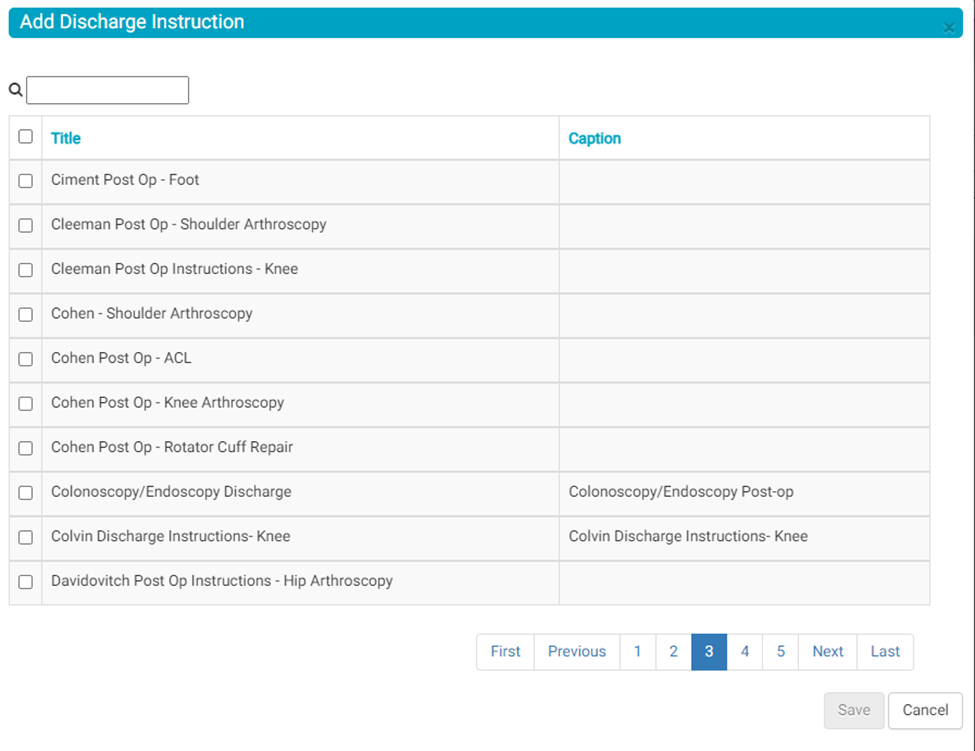Click the search magnifier icon

pos(16,90)
